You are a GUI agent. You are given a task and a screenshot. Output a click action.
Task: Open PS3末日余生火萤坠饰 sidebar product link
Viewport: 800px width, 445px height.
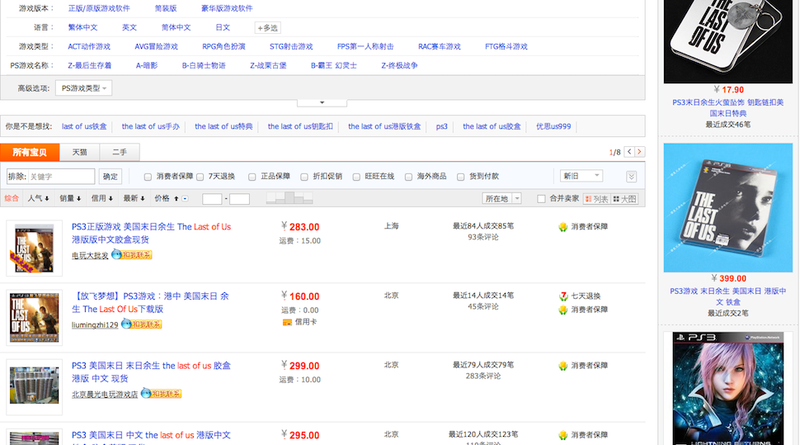728,108
